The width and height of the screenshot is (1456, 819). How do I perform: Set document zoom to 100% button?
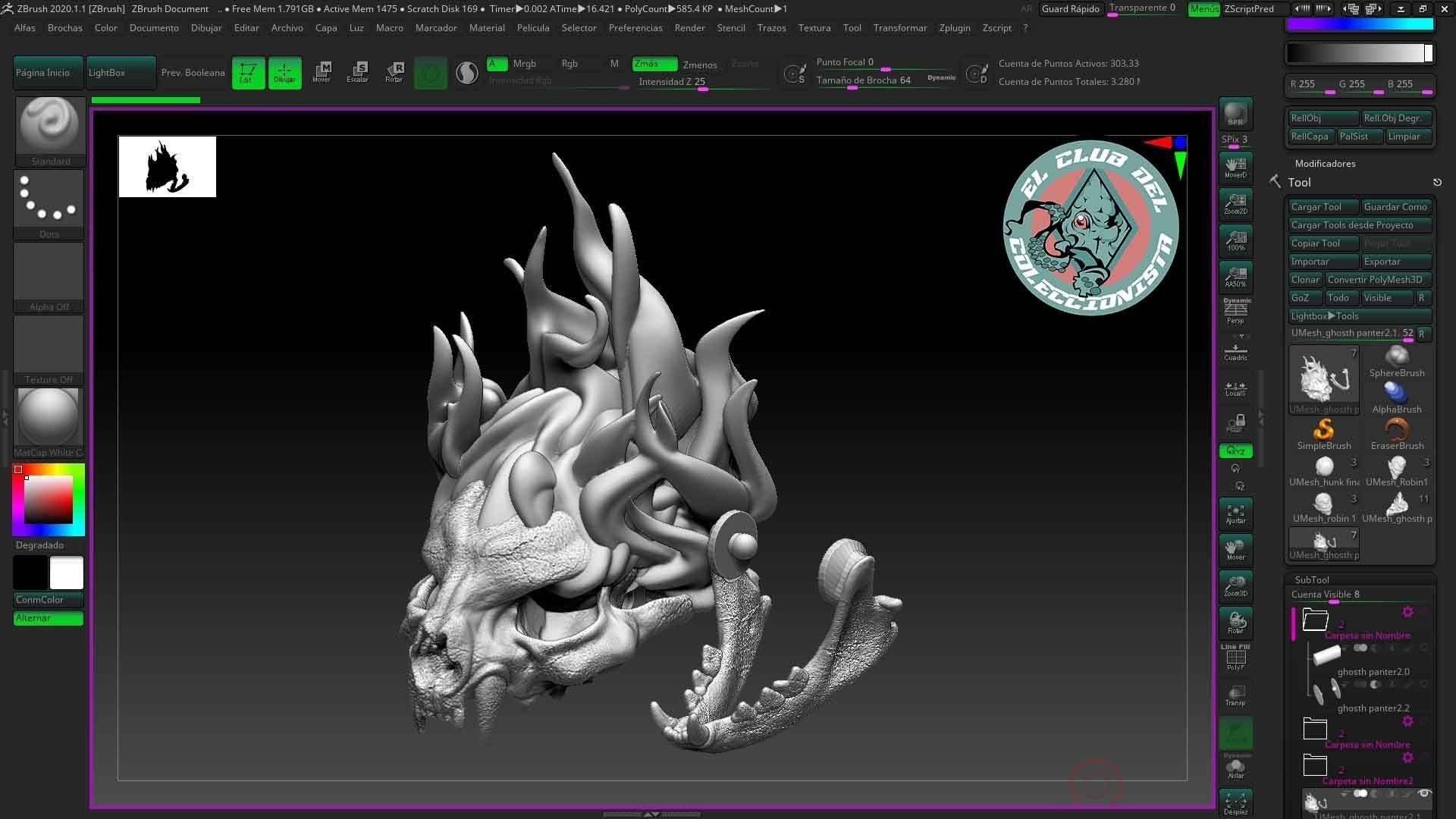click(x=1235, y=240)
